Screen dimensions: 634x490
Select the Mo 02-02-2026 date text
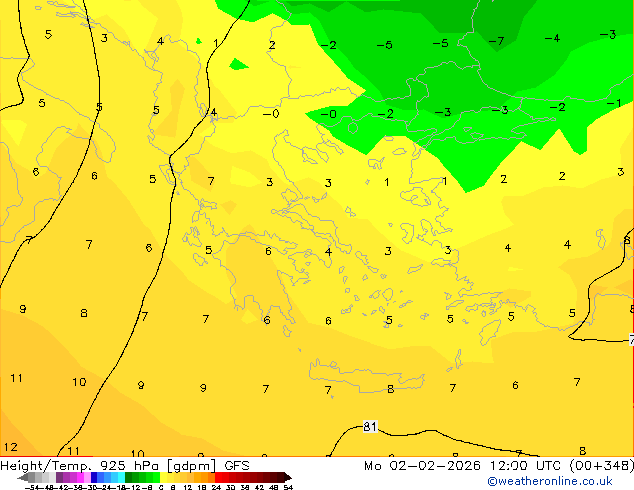[423, 466]
